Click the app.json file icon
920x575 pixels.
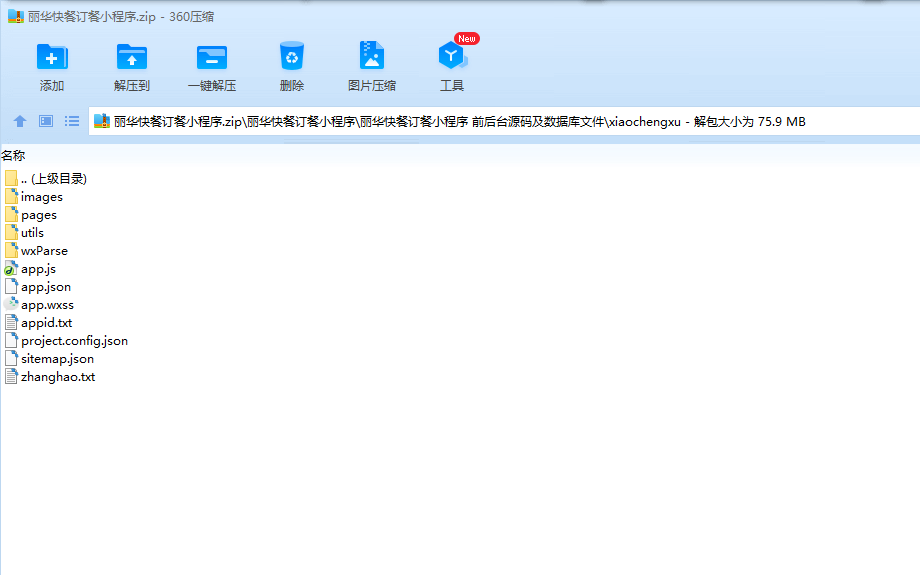click(x=11, y=286)
